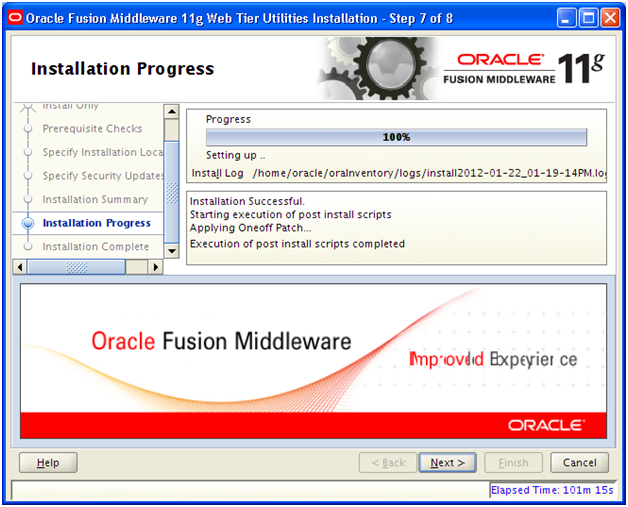Viewport: 628px width, 507px height.
Task: Select Specify Installation Location step
Action: (x=103, y=152)
